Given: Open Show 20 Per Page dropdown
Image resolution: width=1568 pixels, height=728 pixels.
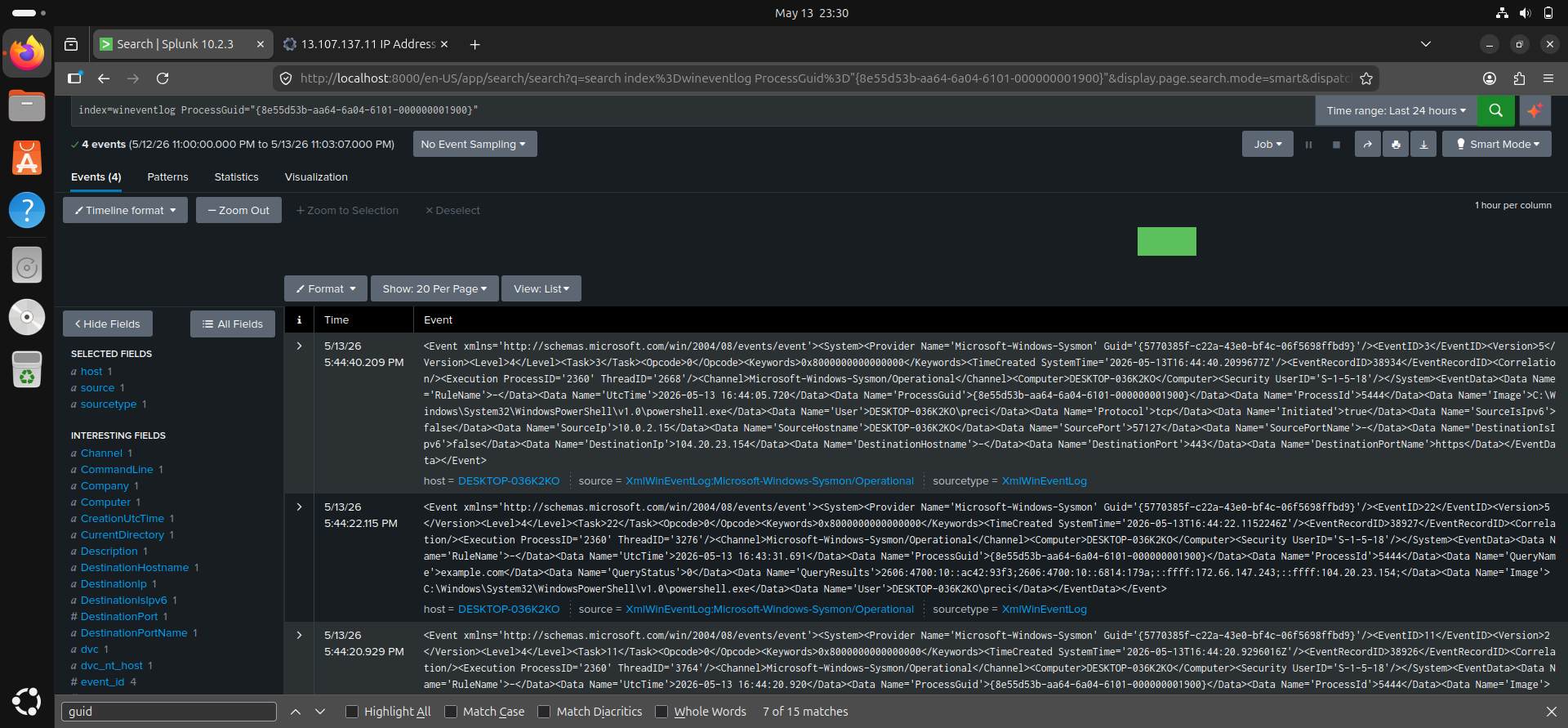Looking at the screenshot, I should pos(434,288).
